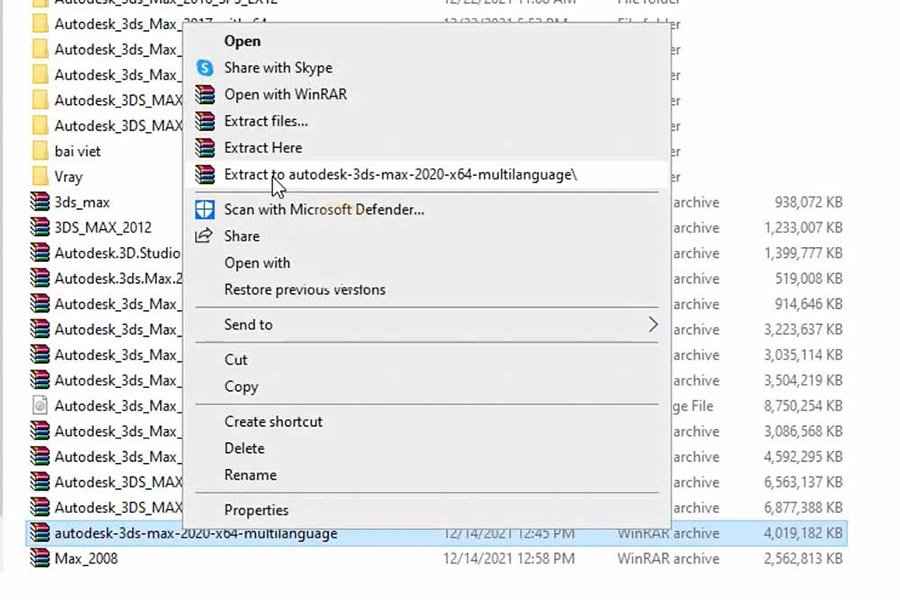Click the Skype icon in the context menu
Image resolution: width=900 pixels, height=600 pixels.
coord(205,68)
